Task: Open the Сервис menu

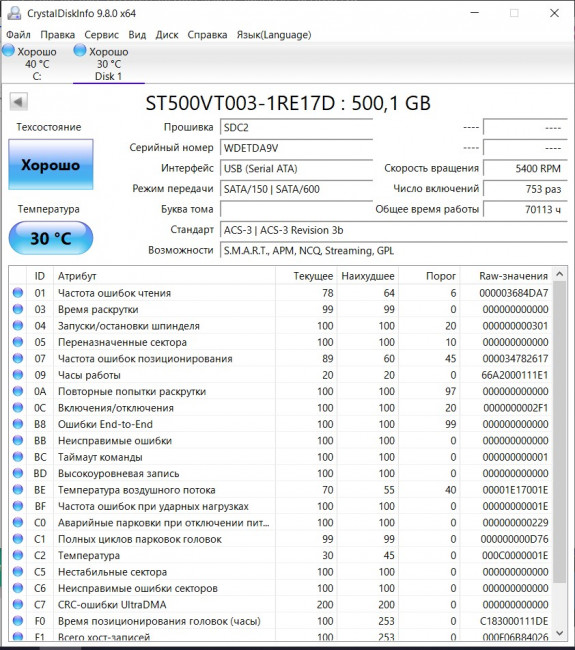Action: [x=102, y=35]
